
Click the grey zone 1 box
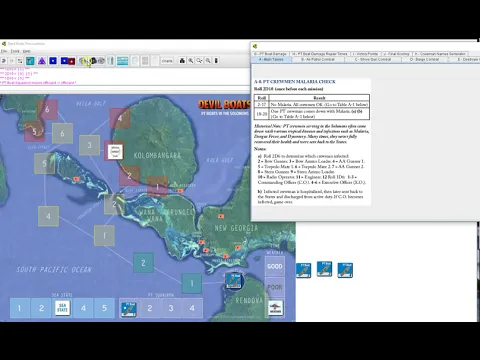pyautogui.click(x=104, y=236)
